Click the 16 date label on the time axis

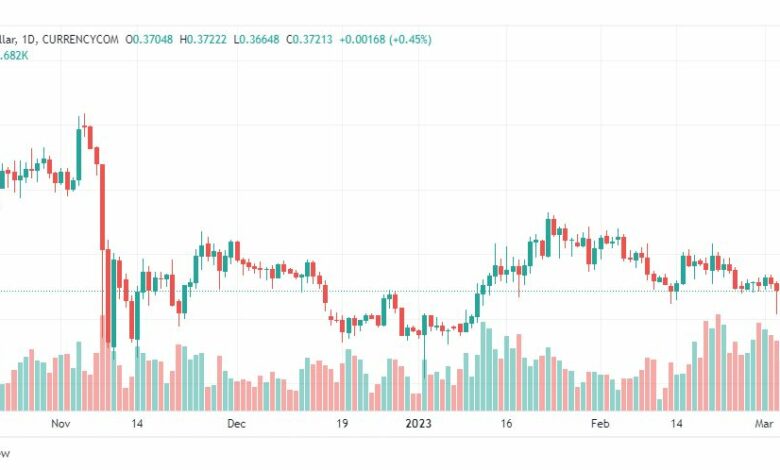[506, 424]
